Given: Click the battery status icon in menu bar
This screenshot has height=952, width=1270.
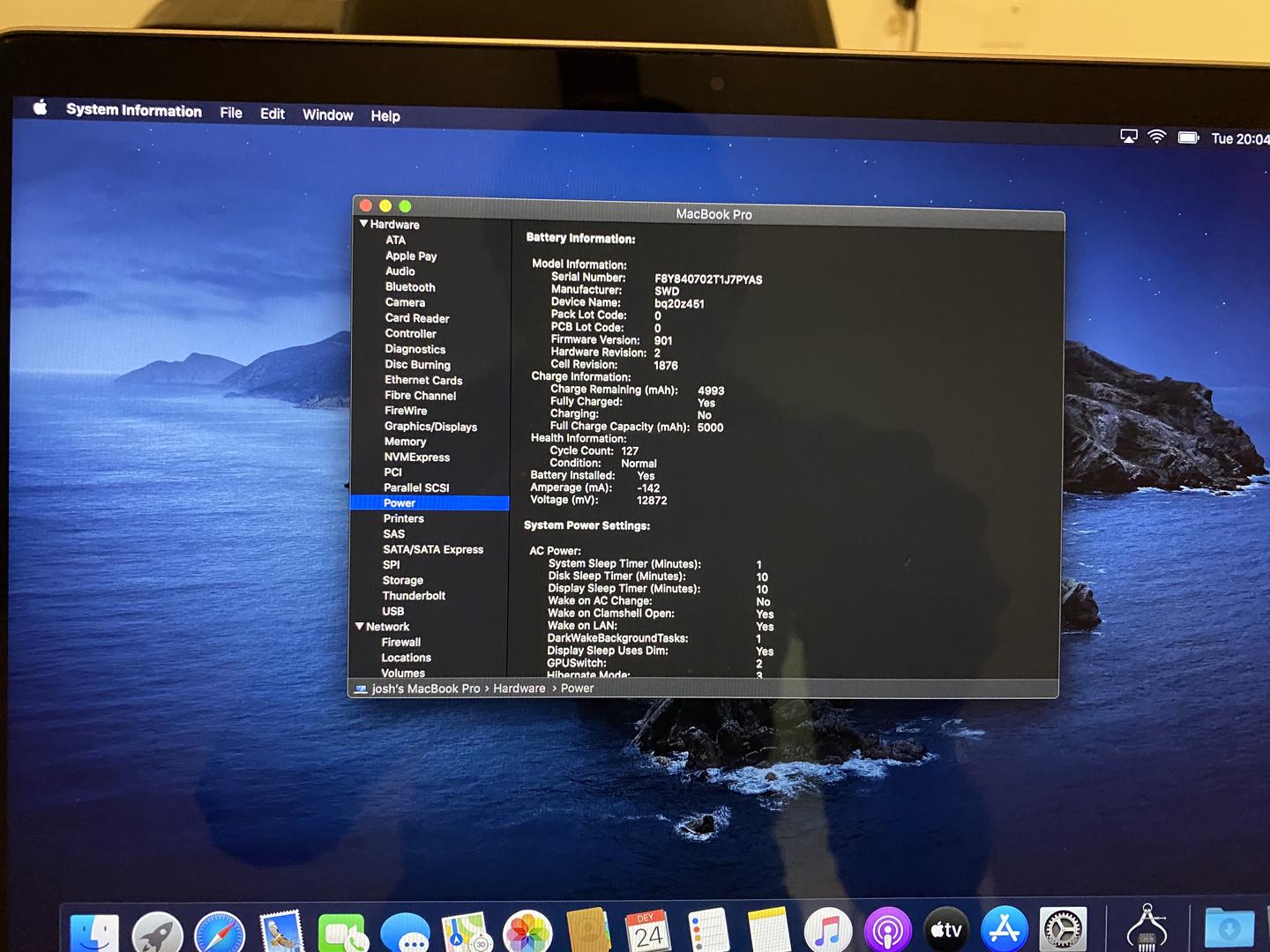Looking at the screenshot, I should click(1189, 138).
